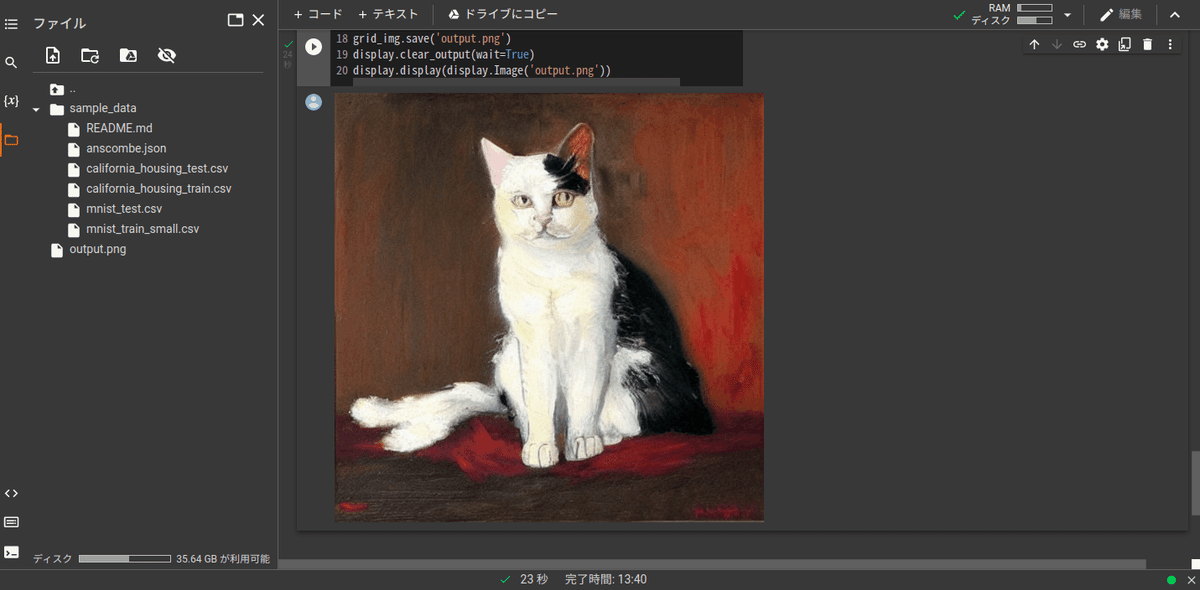The width and height of the screenshot is (1200, 590).
Task: Open the table of contents sidebar icon
Action: [11, 23]
